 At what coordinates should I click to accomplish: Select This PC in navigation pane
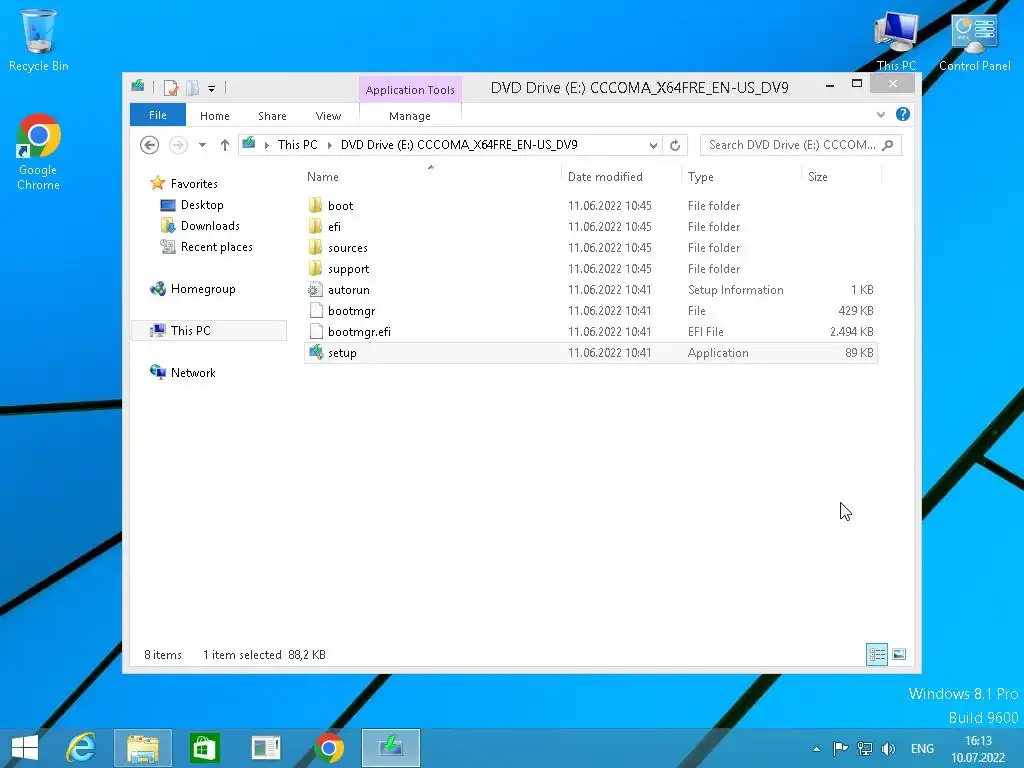point(209,330)
